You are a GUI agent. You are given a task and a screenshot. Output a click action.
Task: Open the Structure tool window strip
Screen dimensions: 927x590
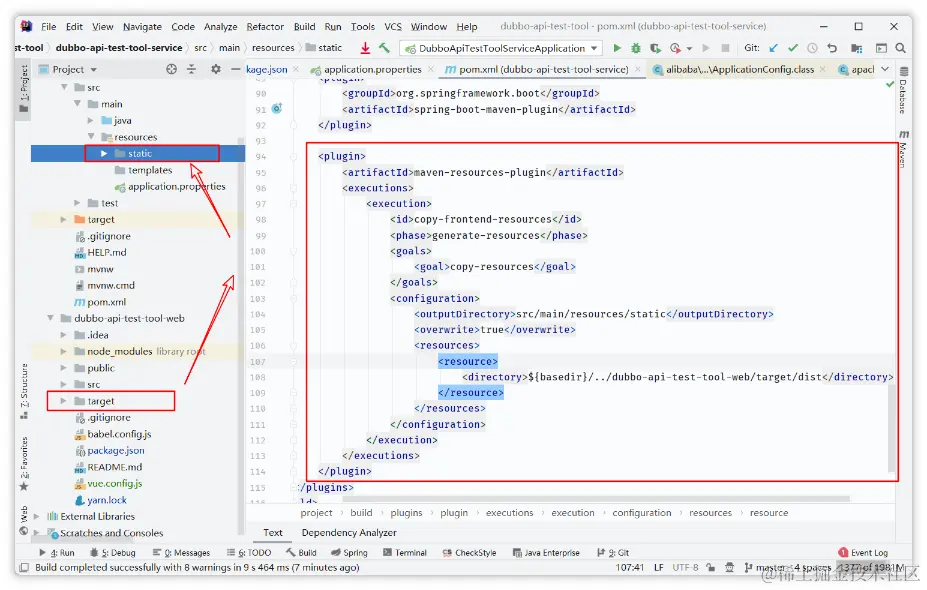[x=24, y=390]
